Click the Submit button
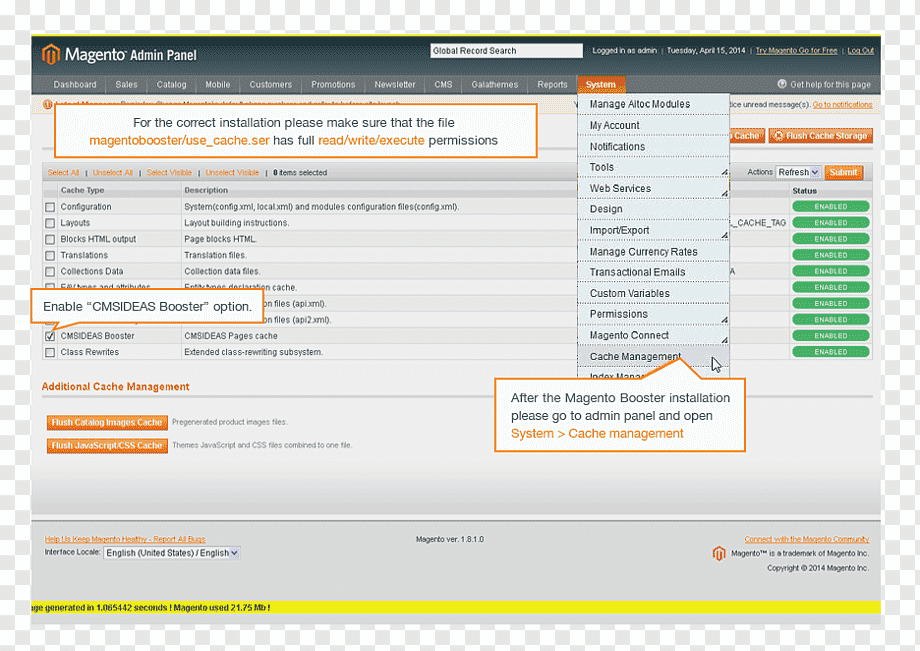The width and height of the screenshot is (920, 651). point(844,172)
